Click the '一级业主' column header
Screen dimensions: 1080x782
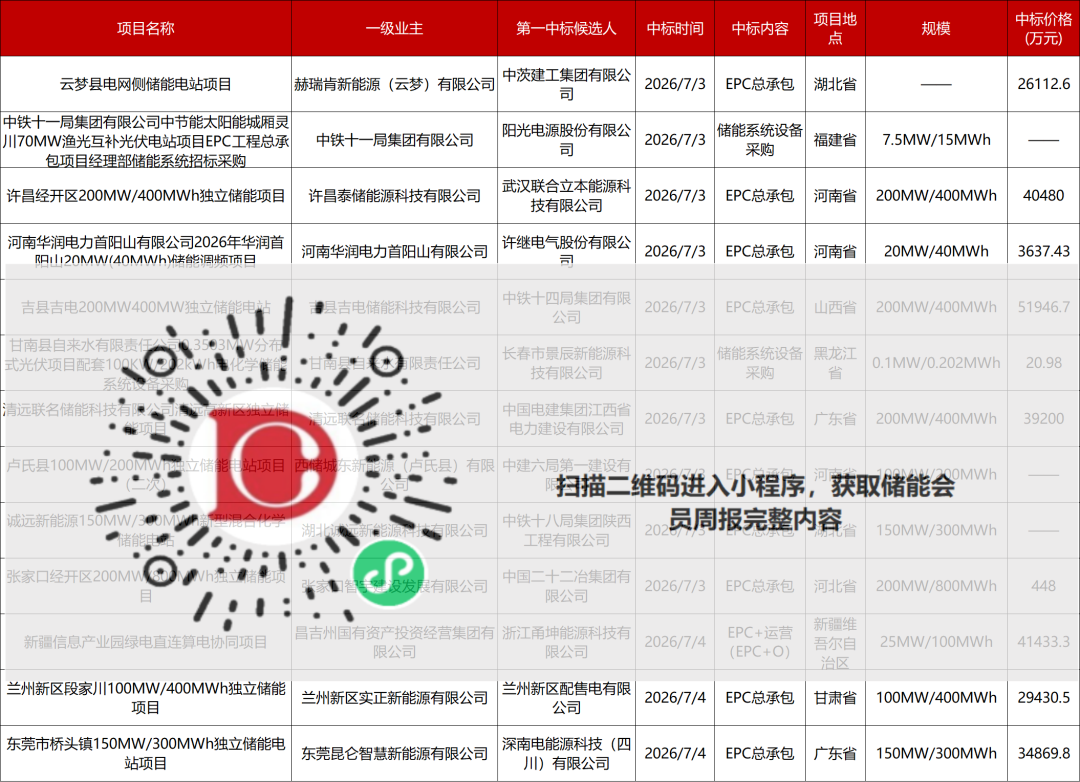(x=394, y=28)
